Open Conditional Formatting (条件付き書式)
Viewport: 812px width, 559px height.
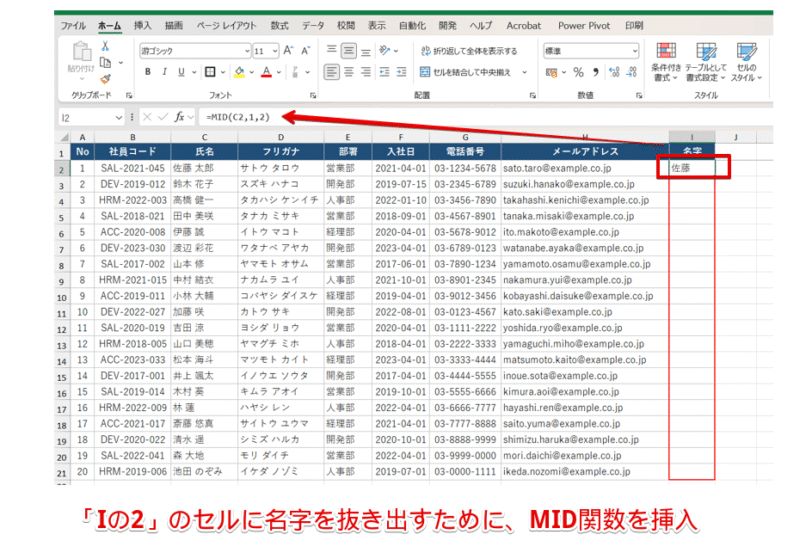[666, 62]
